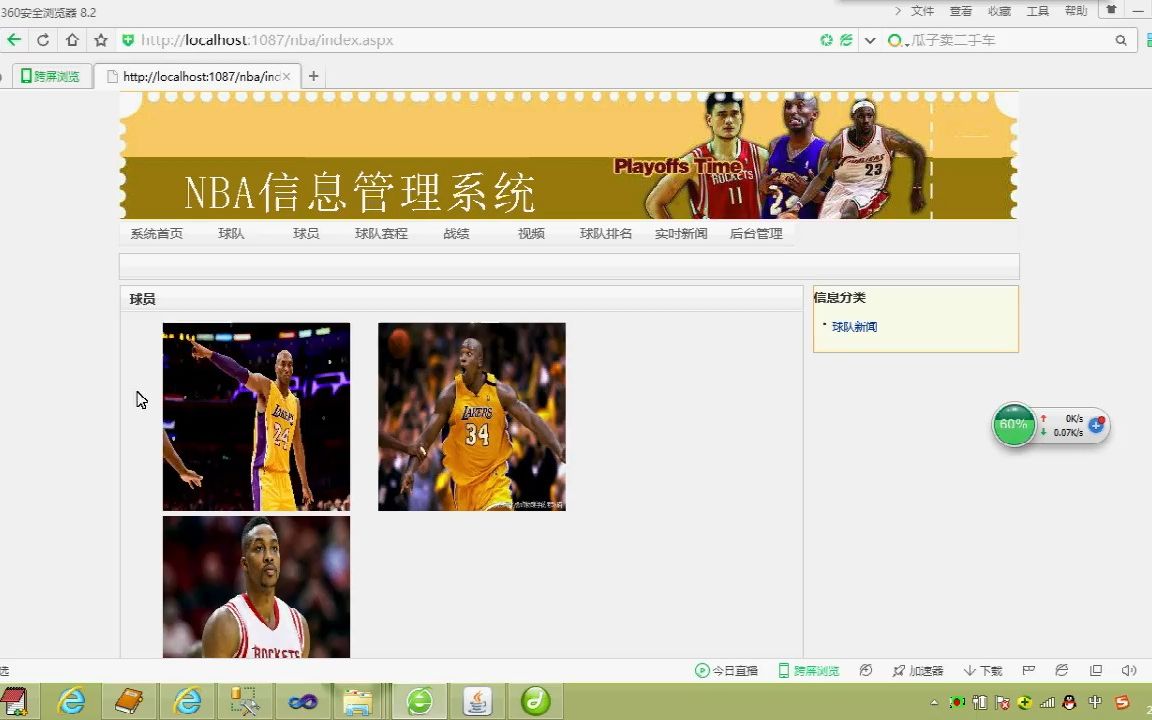Open new tab with the plus button
This screenshot has width=1152, height=720.
[x=313, y=76]
